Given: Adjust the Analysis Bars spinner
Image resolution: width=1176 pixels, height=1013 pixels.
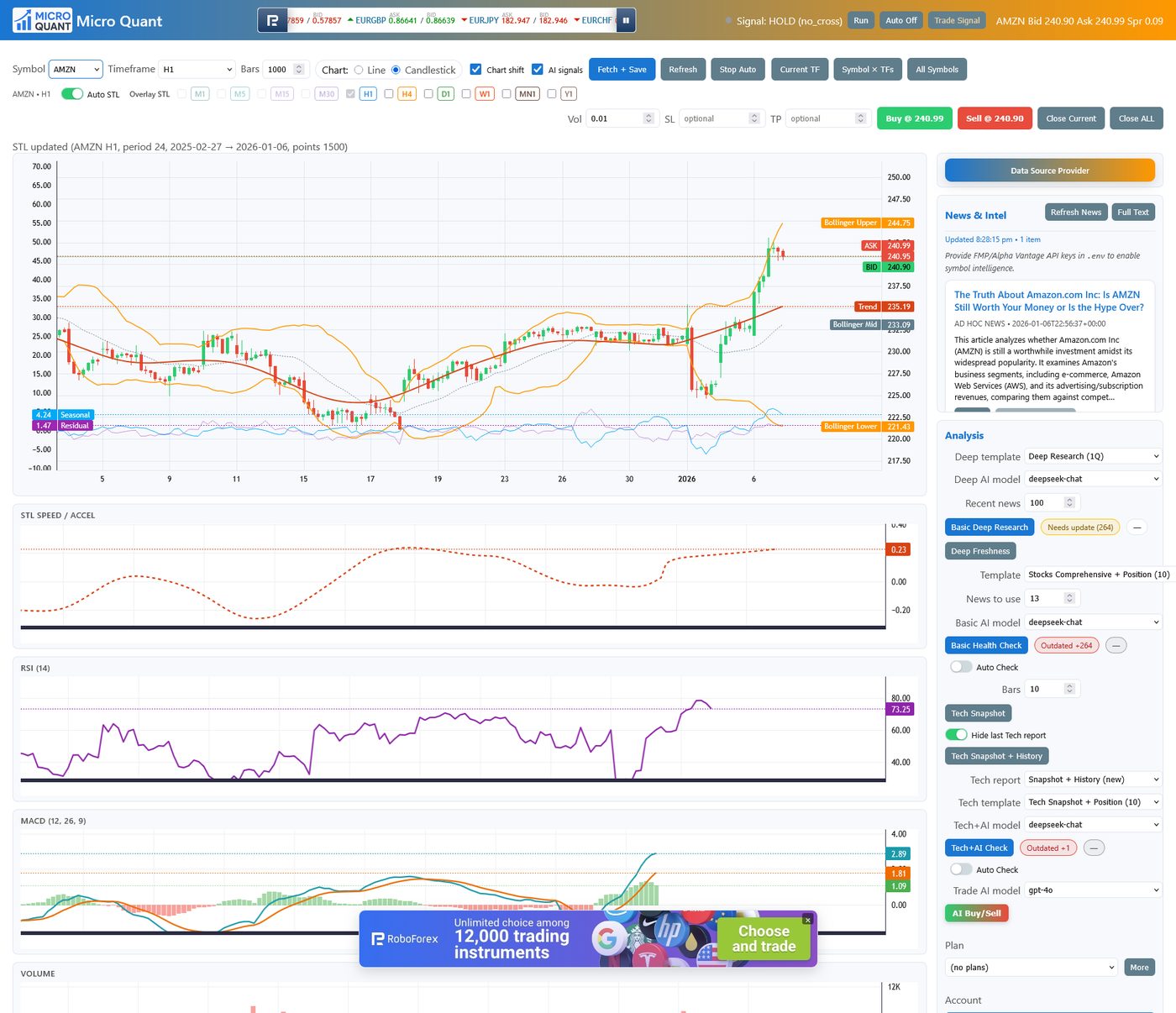Looking at the screenshot, I should 1069,689.
